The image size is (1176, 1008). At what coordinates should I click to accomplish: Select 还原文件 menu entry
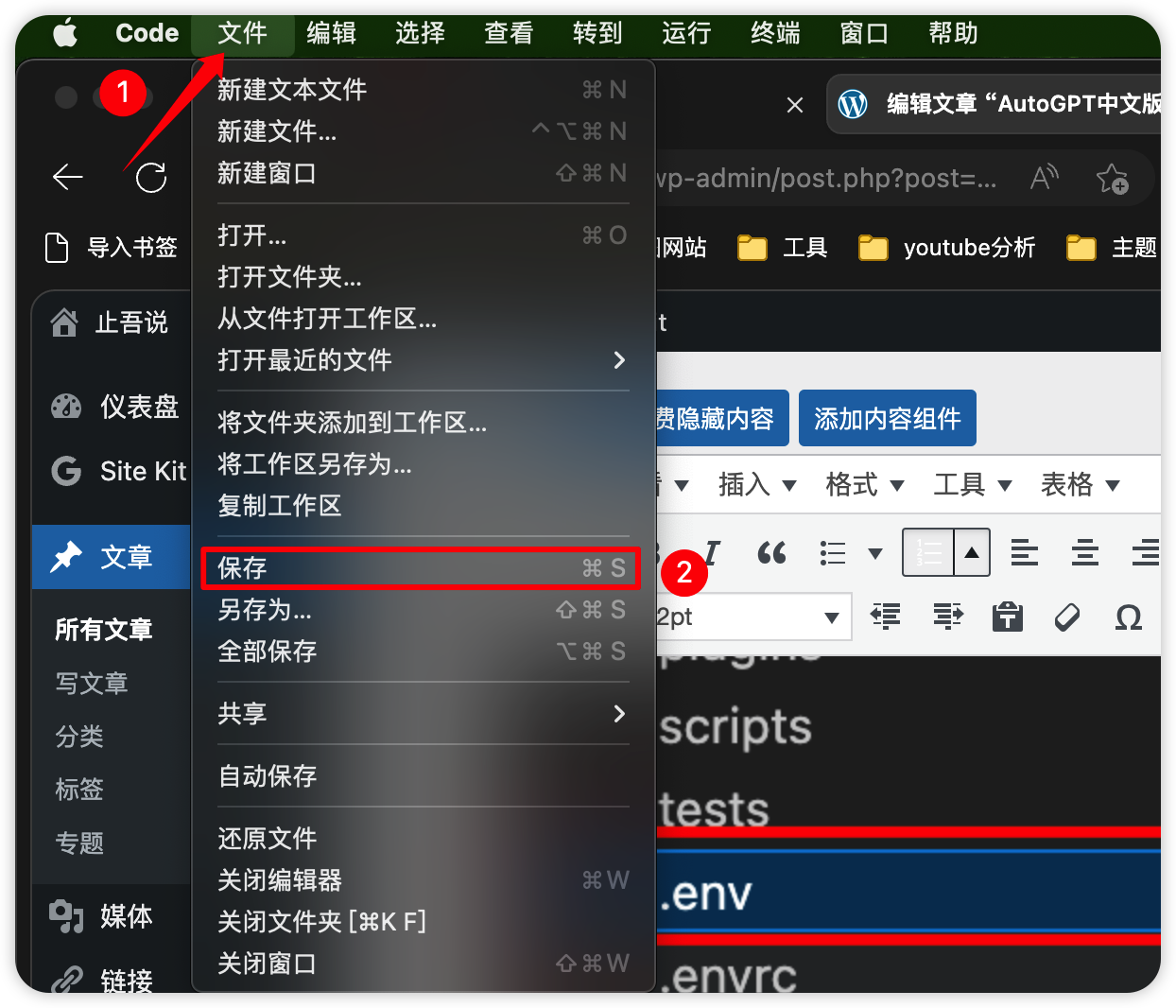pos(423,839)
